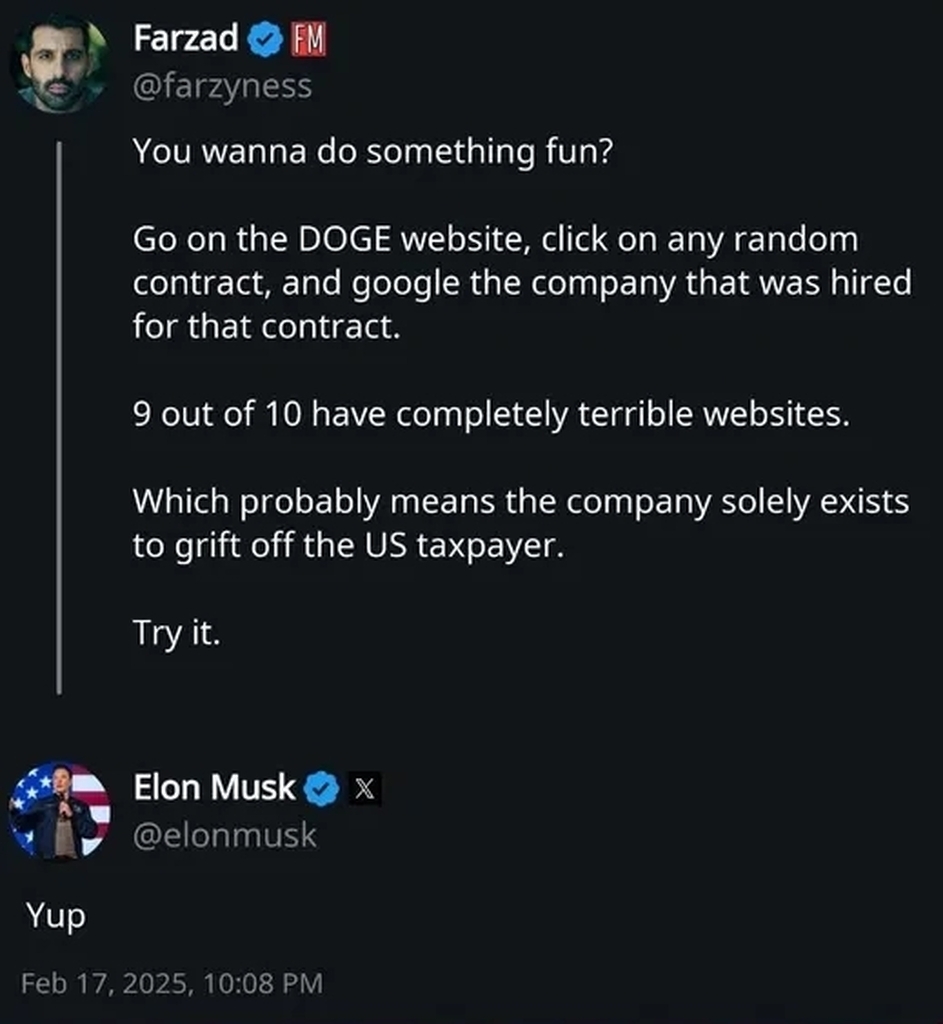Click the 'Go on the DOGE website' paragraph
This screenshot has height=1024, width=943.
click(520, 283)
